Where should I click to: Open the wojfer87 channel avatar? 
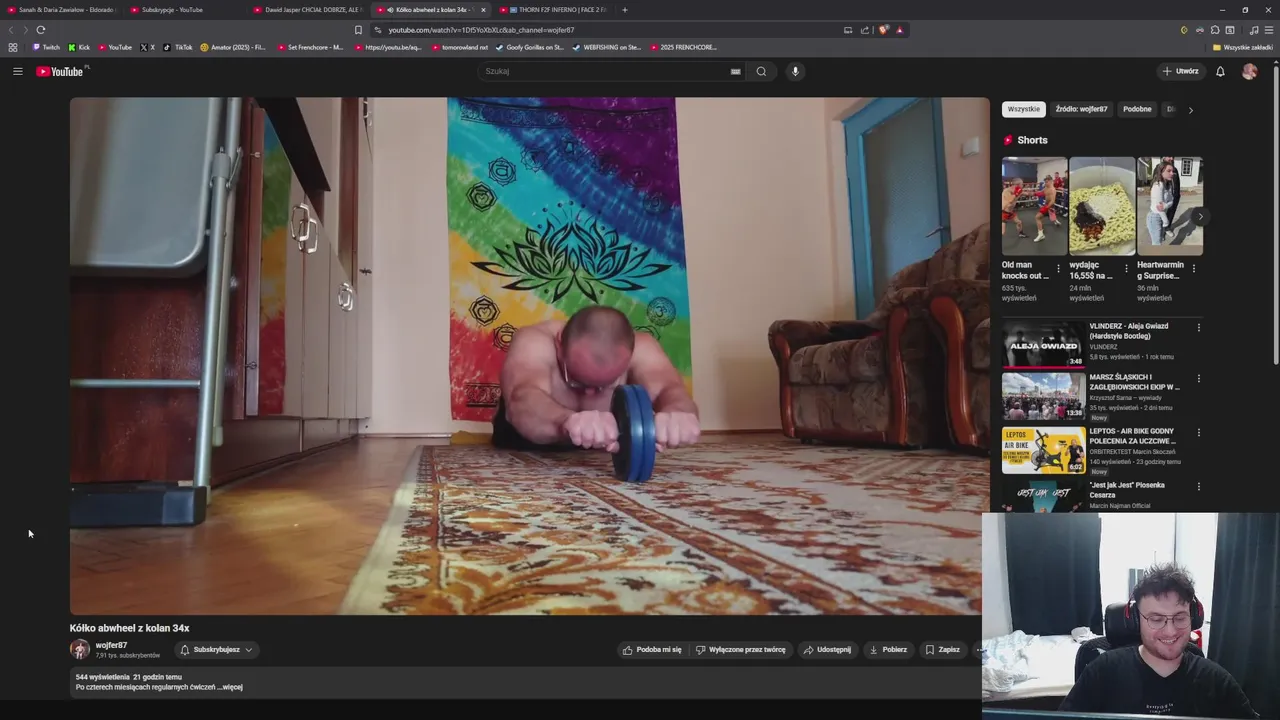(79, 649)
